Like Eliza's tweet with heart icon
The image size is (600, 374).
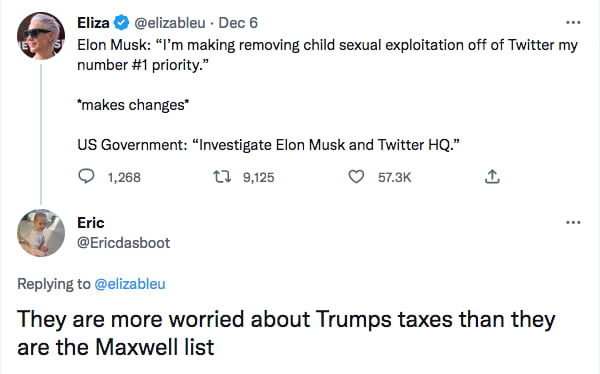pos(356,177)
